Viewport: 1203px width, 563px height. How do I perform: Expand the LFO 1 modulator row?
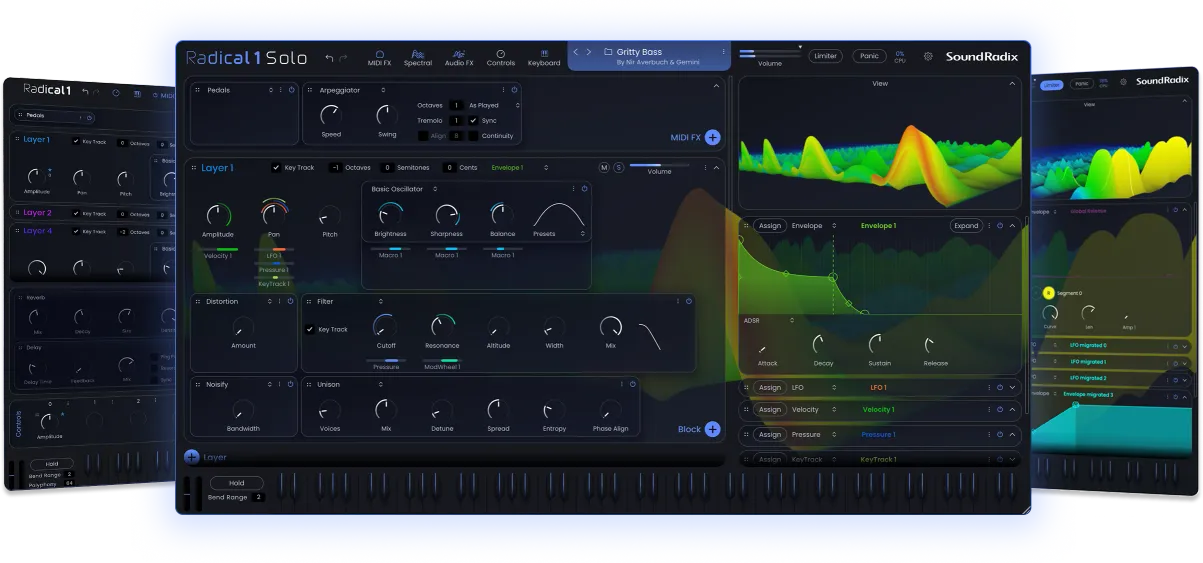click(1012, 387)
